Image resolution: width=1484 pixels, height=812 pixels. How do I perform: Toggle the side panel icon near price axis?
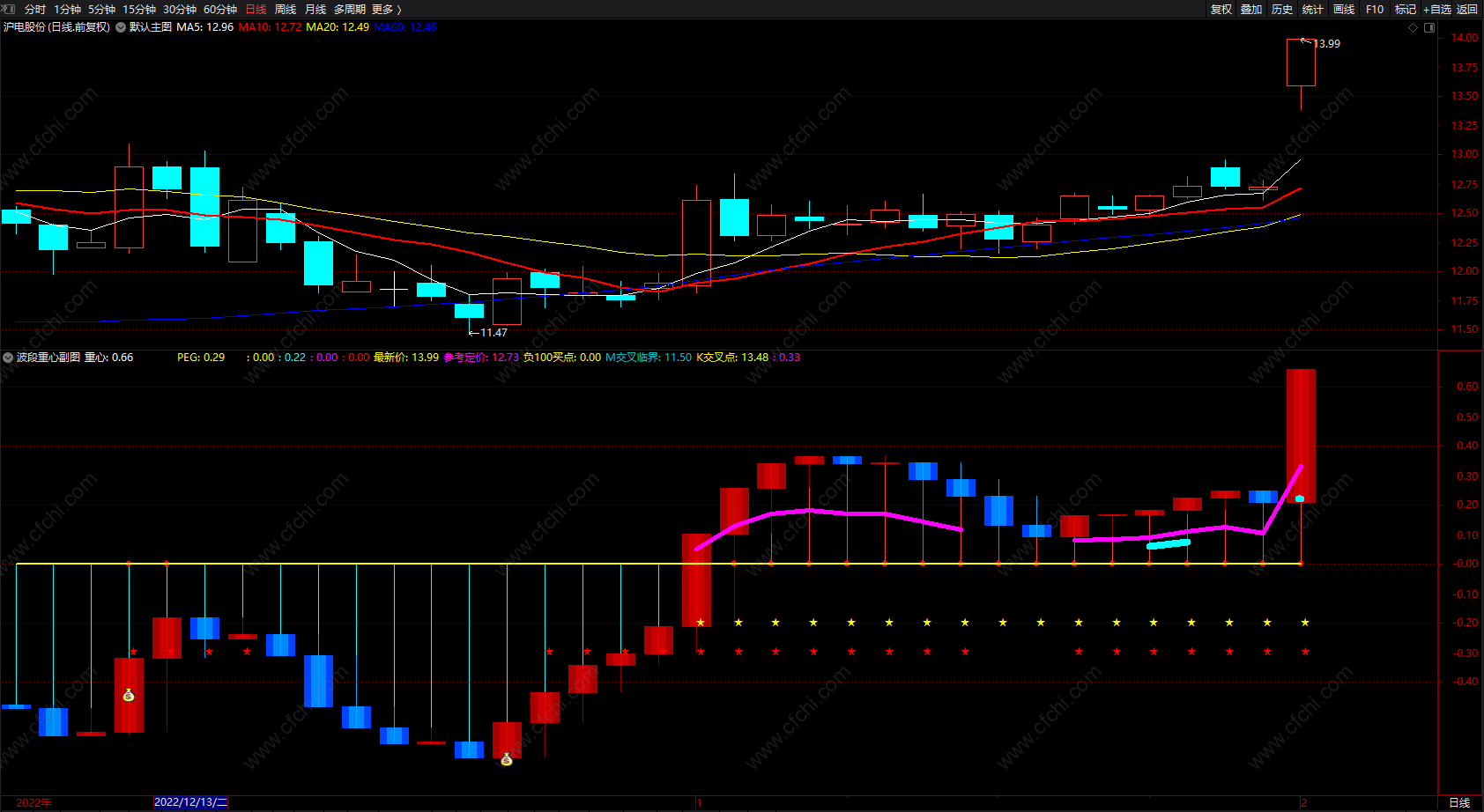1429,27
